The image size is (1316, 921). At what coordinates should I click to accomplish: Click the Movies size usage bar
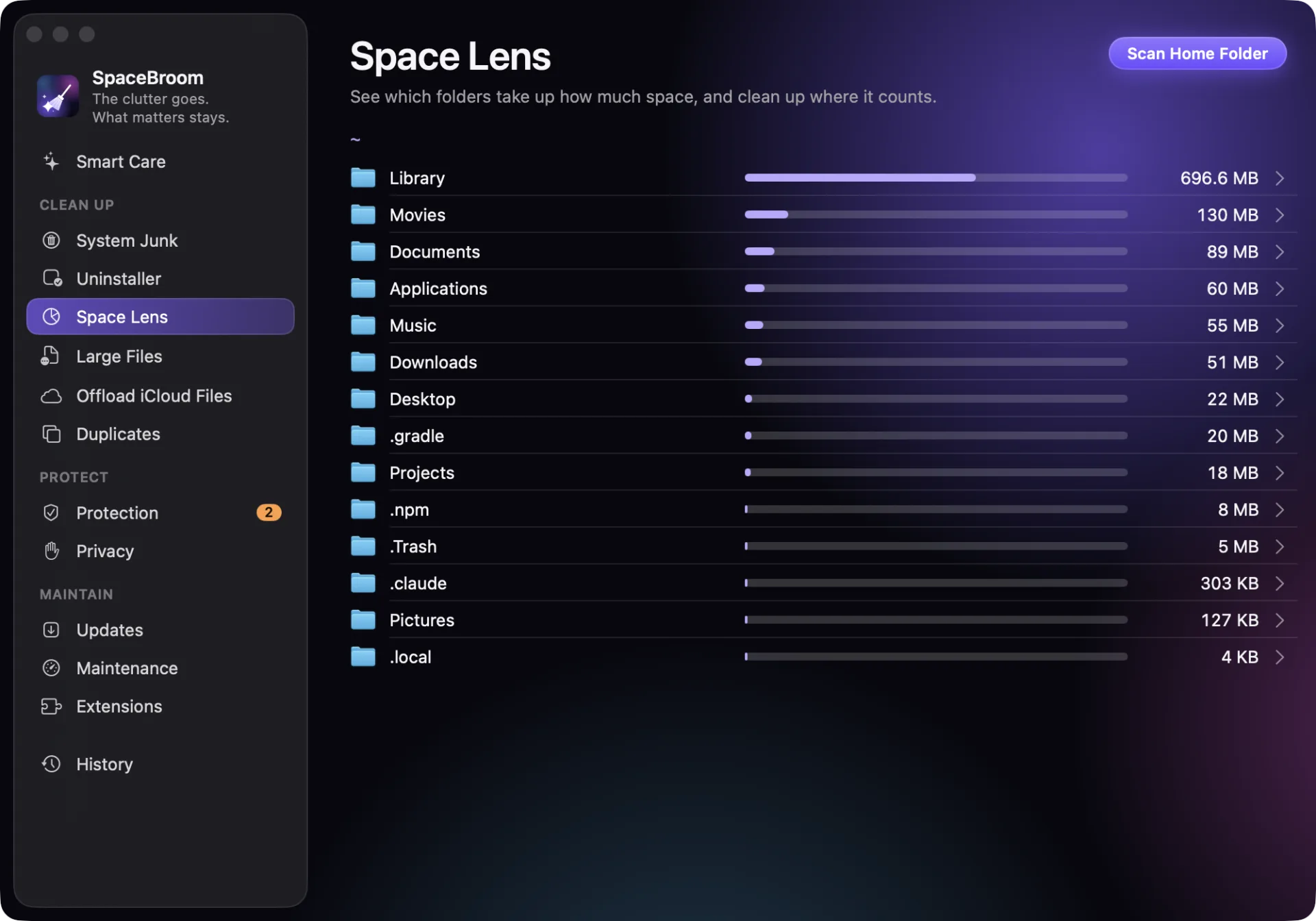[x=936, y=215]
